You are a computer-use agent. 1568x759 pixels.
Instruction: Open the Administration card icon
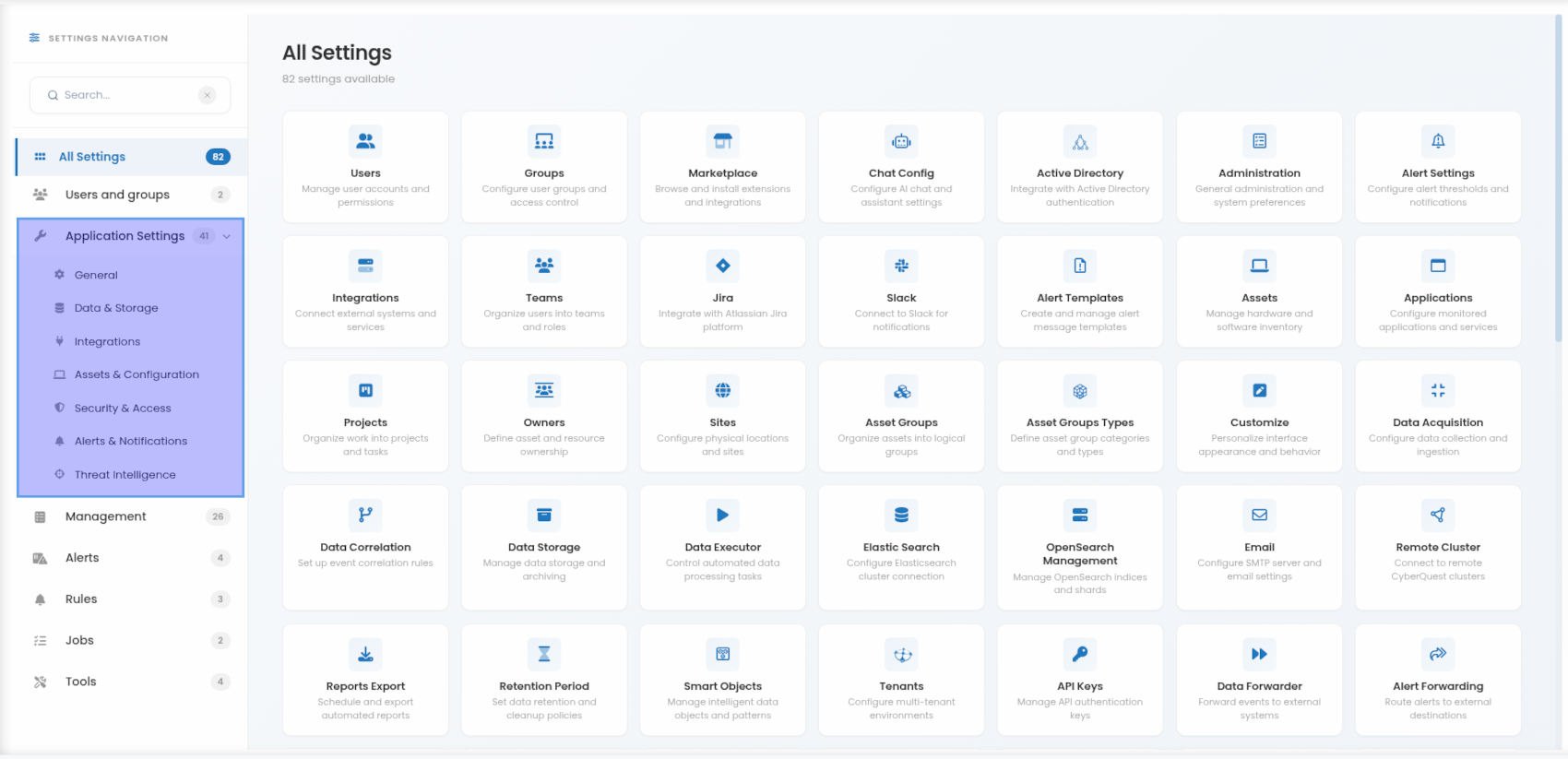(1259, 141)
